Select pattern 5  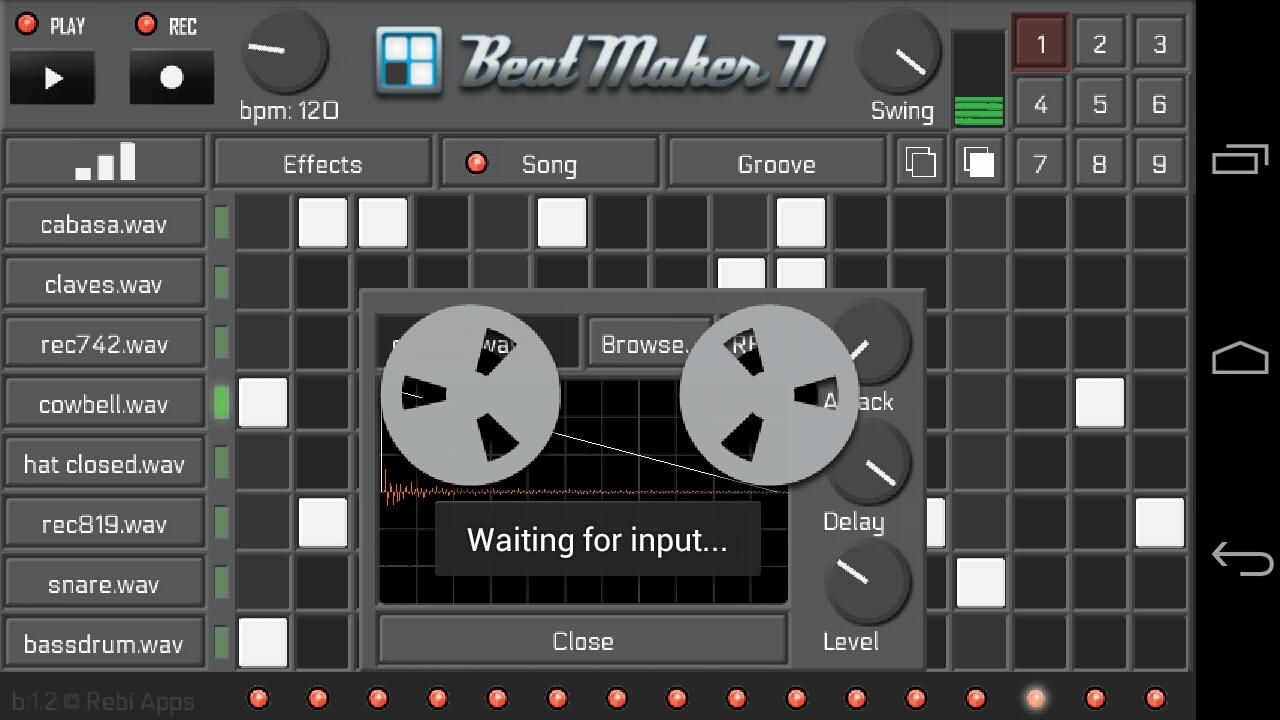coord(1099,103)
